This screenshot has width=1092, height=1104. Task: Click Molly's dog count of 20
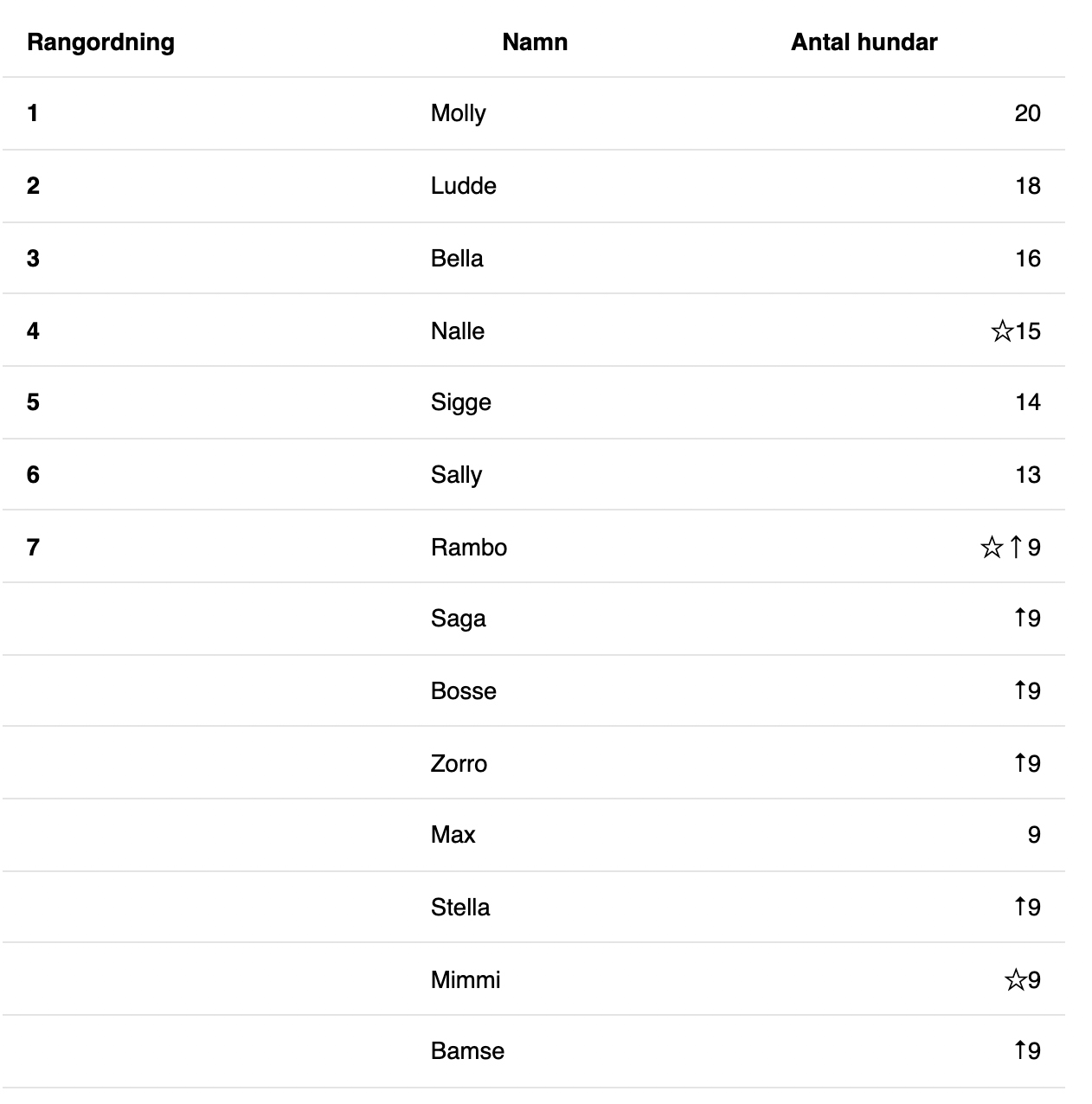(x=1027, y=113)
